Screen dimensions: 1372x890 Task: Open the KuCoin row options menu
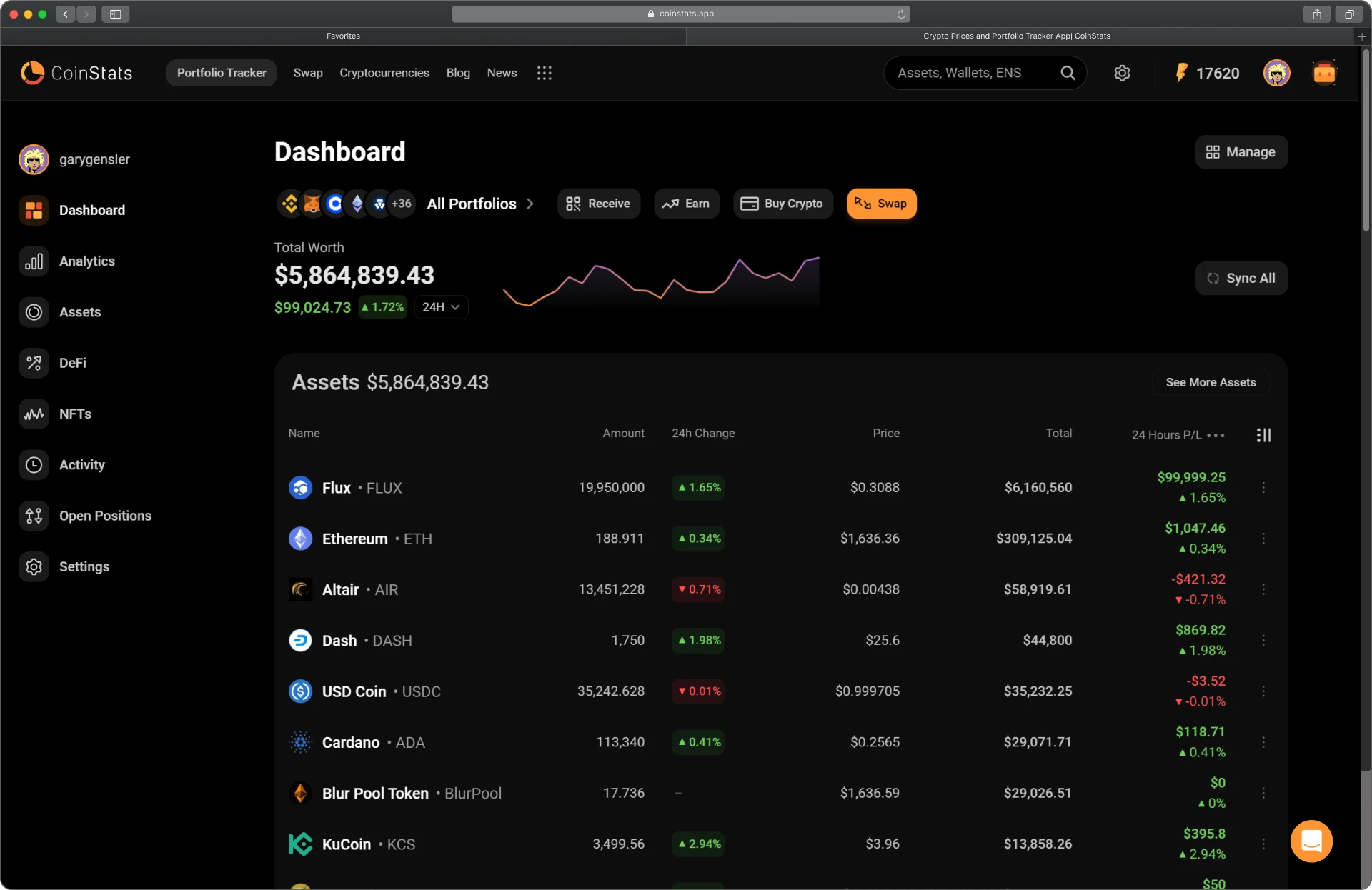pos(1263,844)
